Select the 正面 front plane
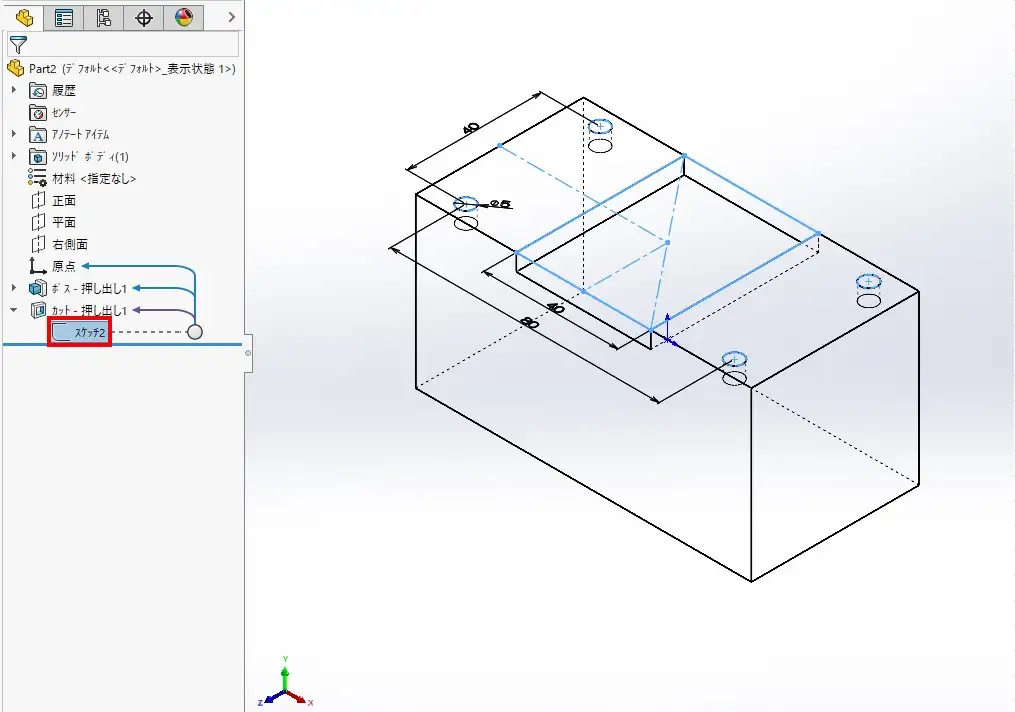 (x=63, y=200)
